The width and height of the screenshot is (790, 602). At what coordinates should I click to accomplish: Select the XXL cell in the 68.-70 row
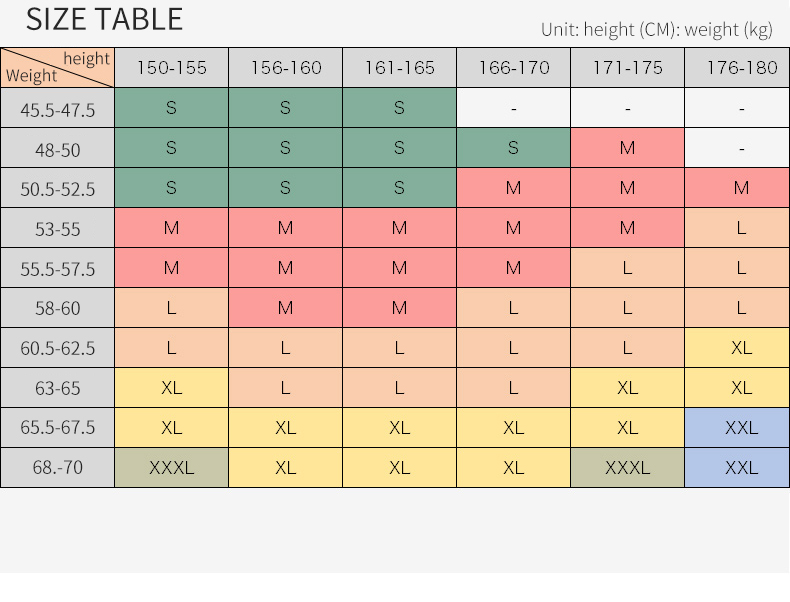click(741, 467)
